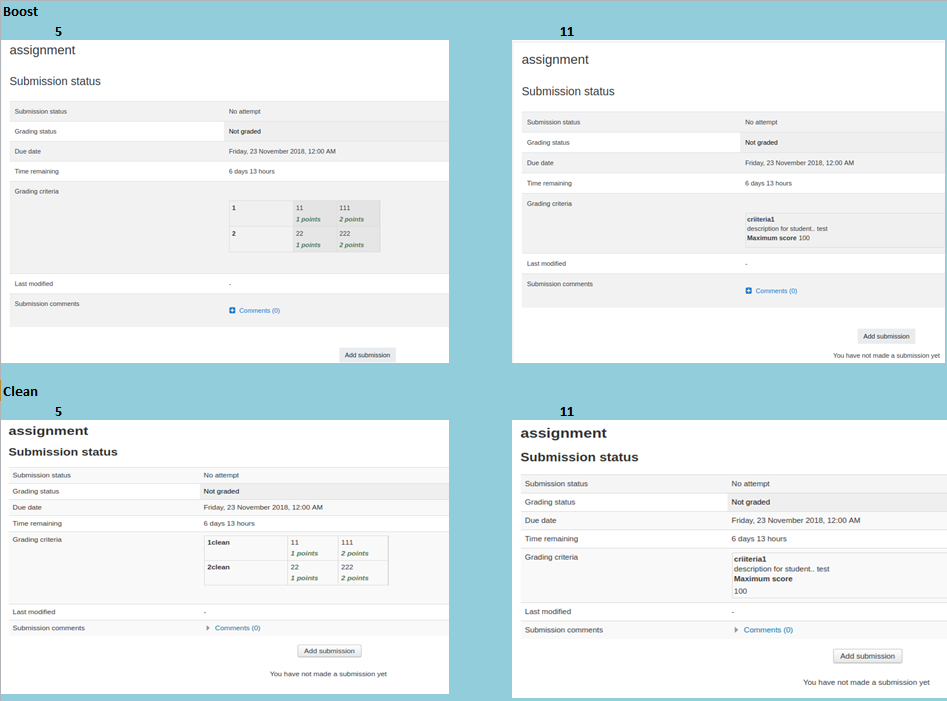
Task: Click criterion '1' in Boost 5 rubric
Action: [261, 213]
